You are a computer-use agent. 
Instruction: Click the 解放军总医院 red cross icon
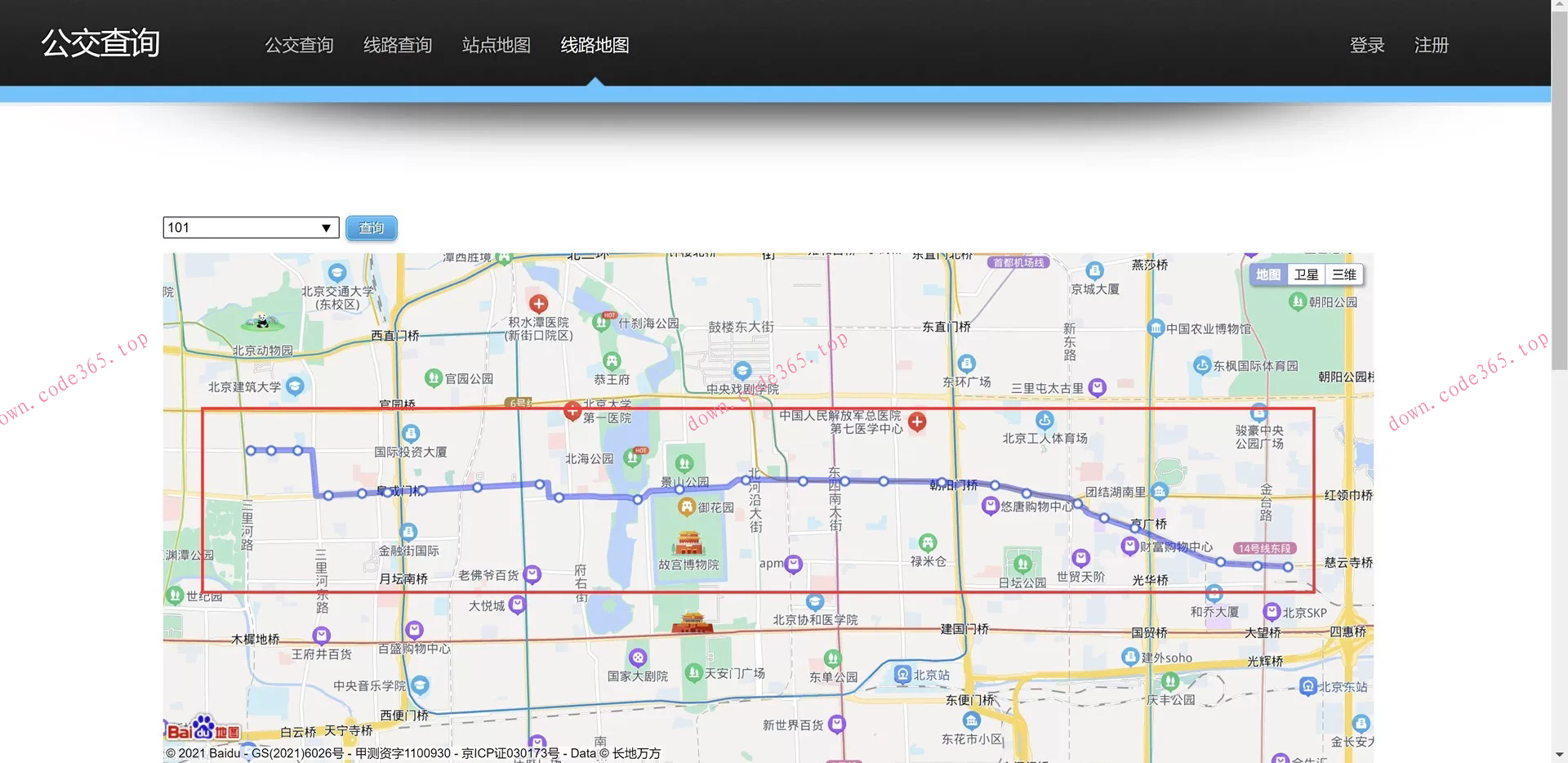917,422
